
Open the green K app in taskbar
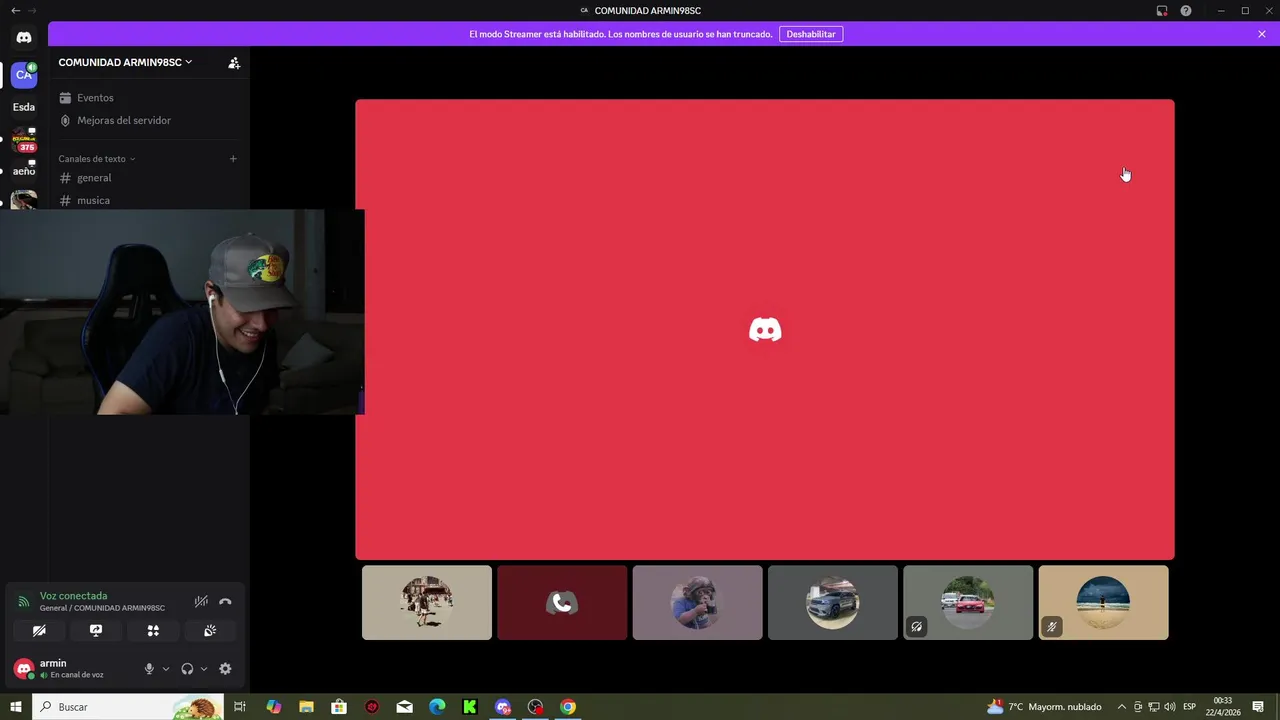pyautogui.click(x=470, y=707)
